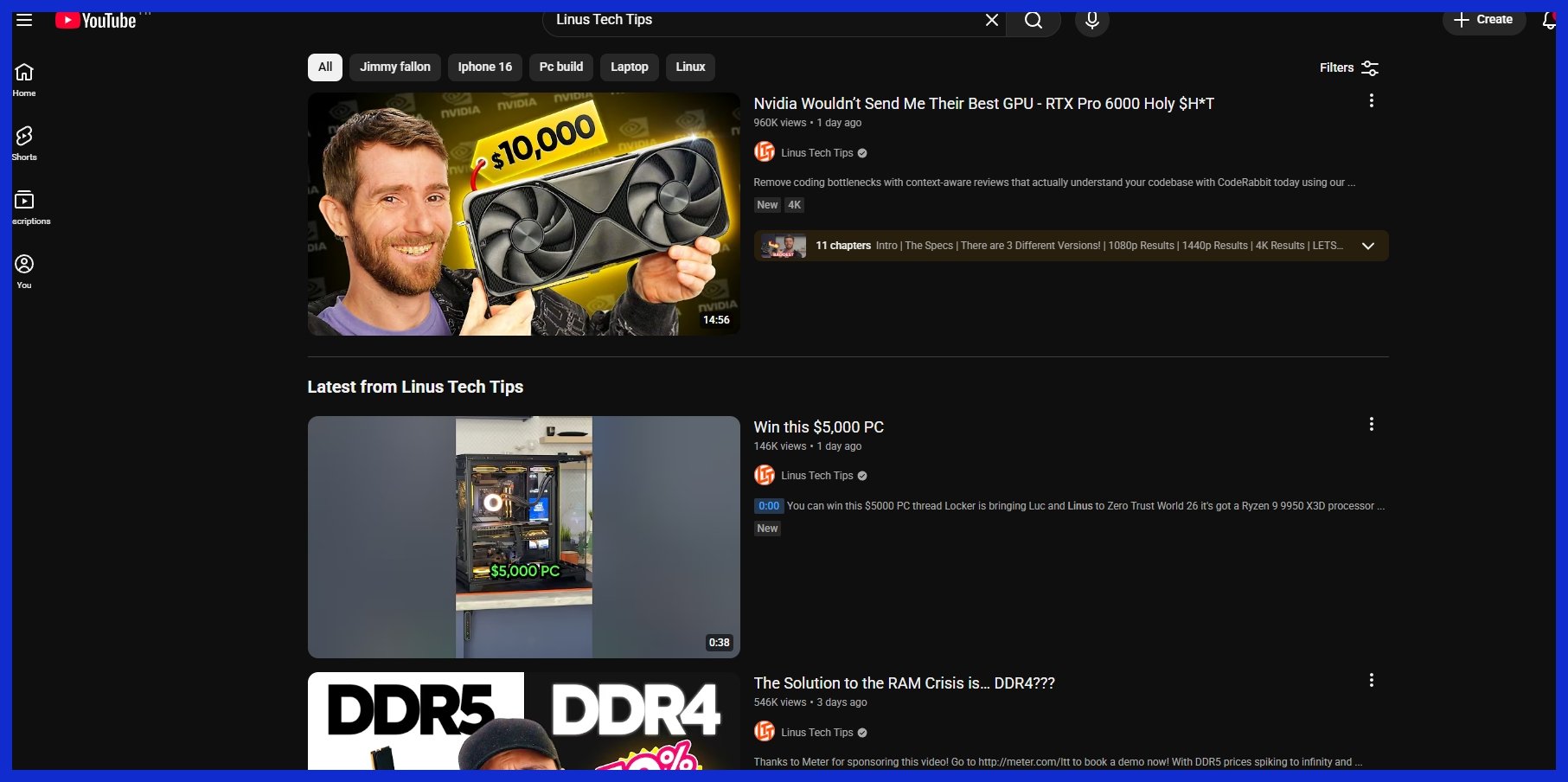Viewport: 1568px width, 782px height.
Task: Play the $5,000 PC short thumbnail
Action: point(523,536)
